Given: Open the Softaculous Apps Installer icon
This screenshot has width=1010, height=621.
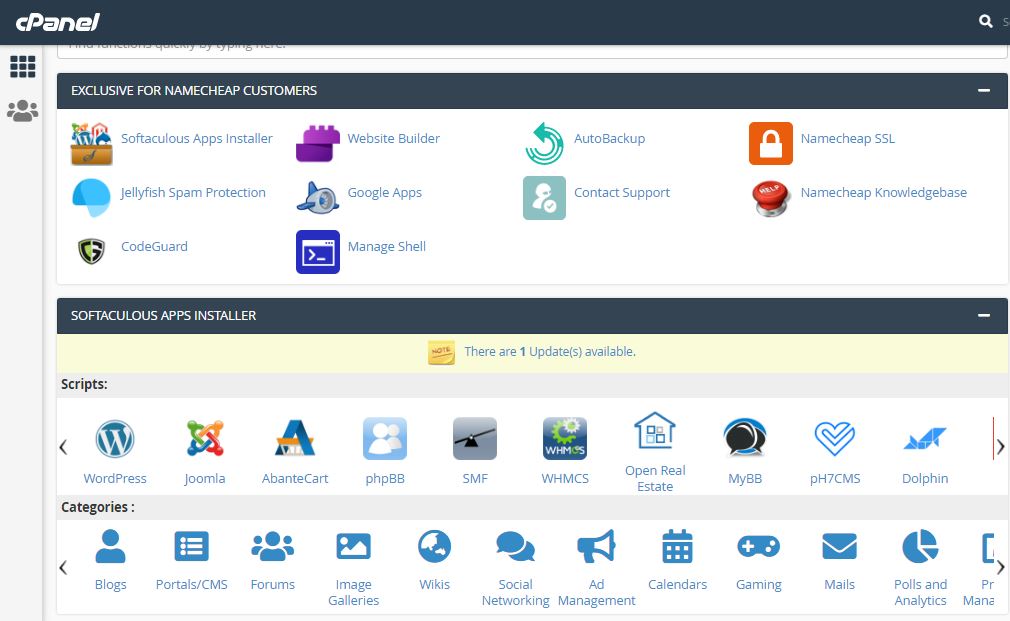Looking at the screenshot, I should point(91,144).
